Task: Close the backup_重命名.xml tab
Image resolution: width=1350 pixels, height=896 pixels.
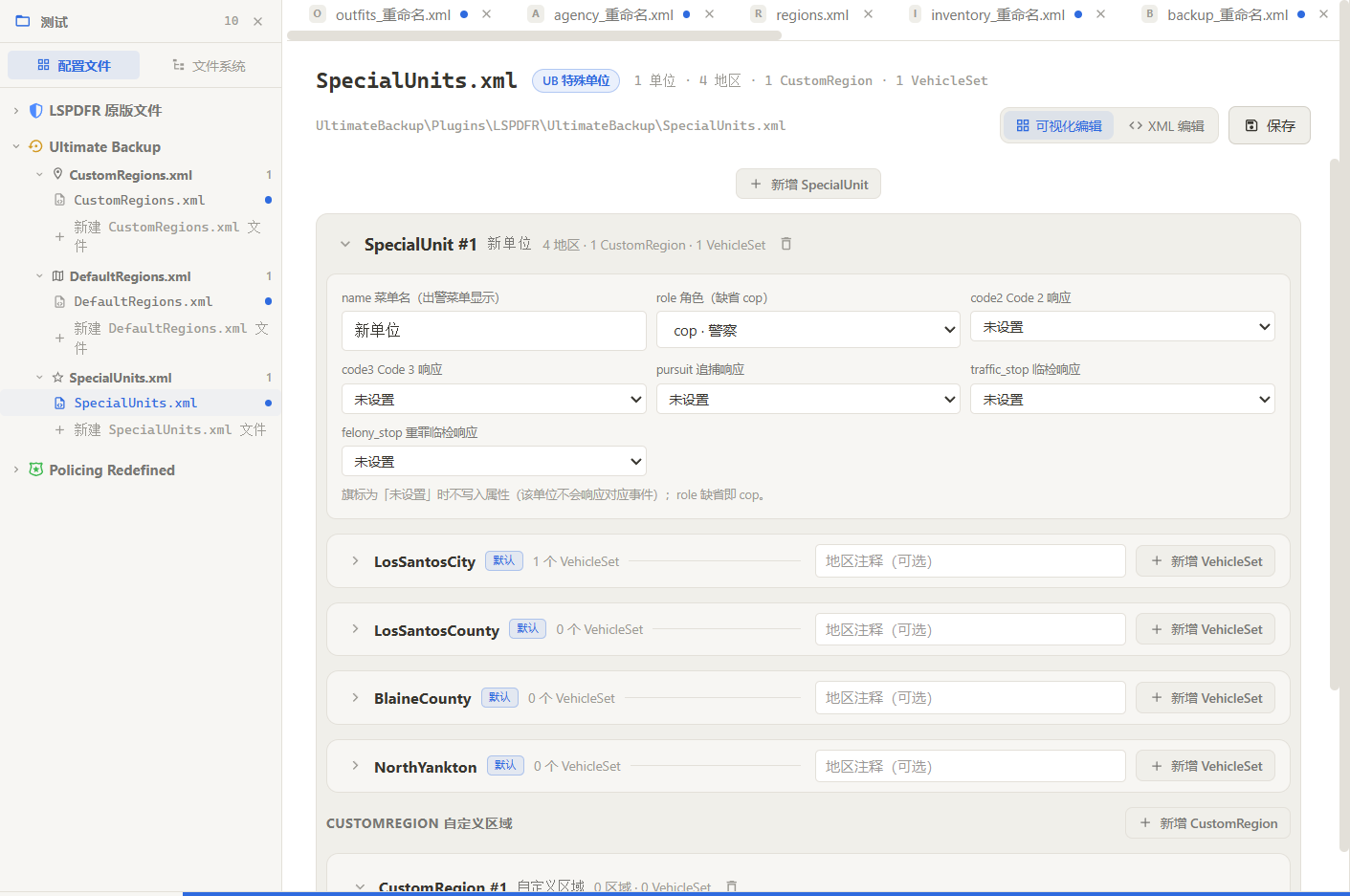Action: [1323, 14]
